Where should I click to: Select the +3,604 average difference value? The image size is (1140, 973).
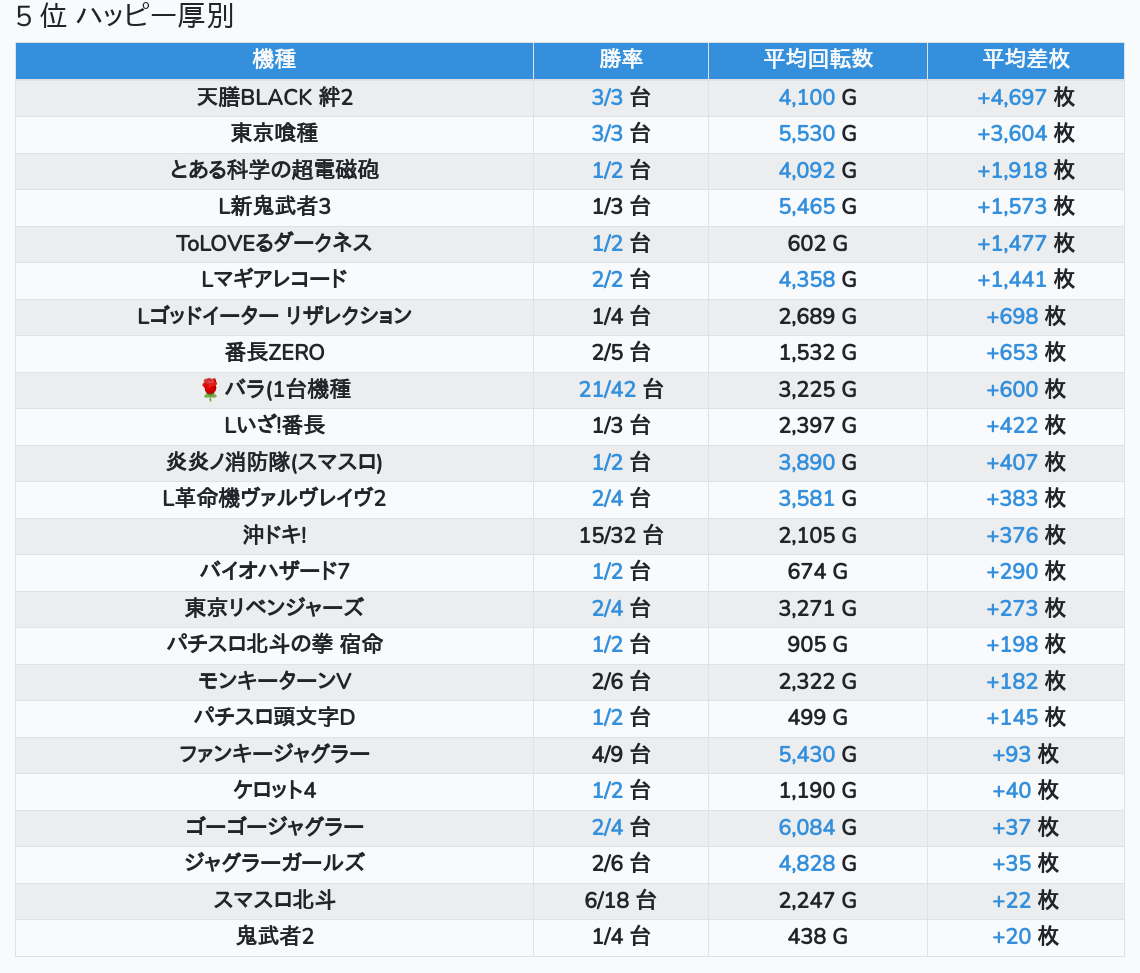tap(1011, 133)
